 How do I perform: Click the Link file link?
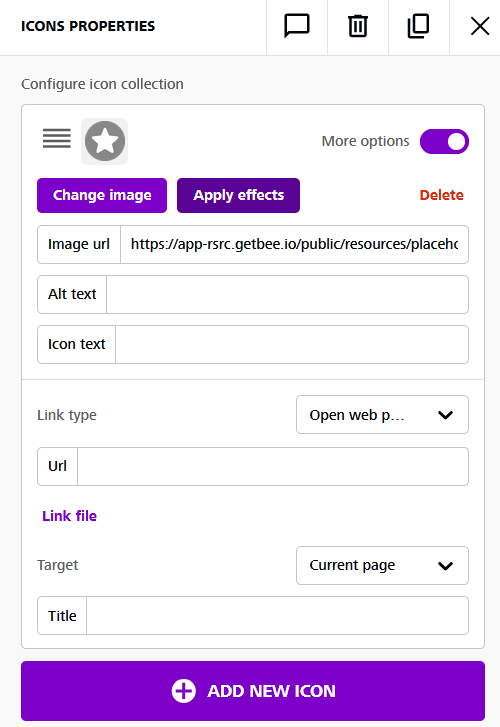pos(70,516)
